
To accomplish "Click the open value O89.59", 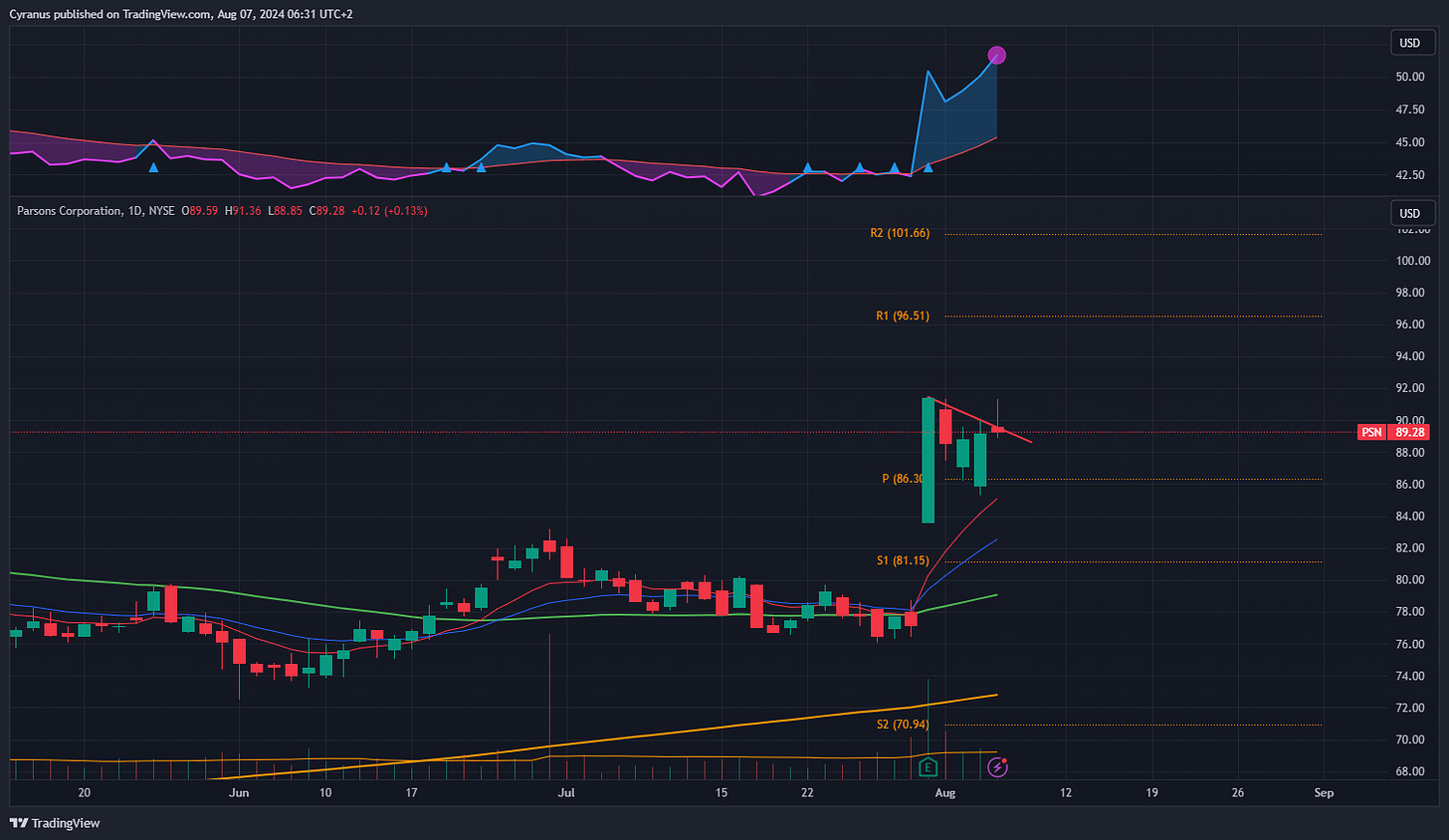I will (200, 211).
